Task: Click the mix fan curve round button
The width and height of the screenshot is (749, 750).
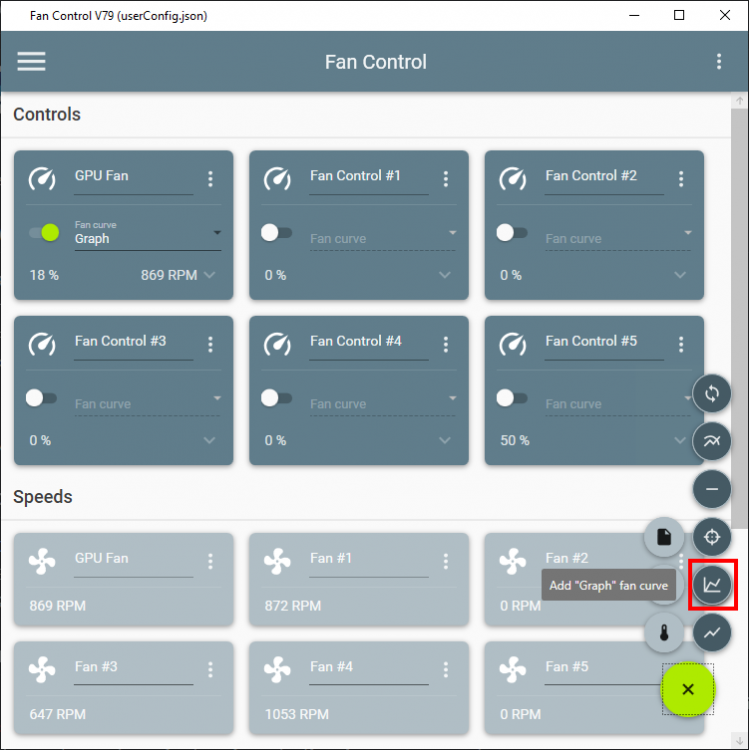Action: (712, 441)
